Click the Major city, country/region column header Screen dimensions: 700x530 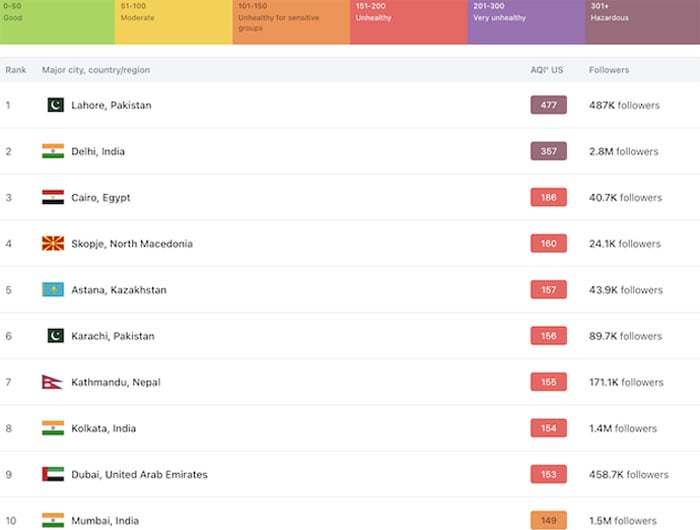96,70
